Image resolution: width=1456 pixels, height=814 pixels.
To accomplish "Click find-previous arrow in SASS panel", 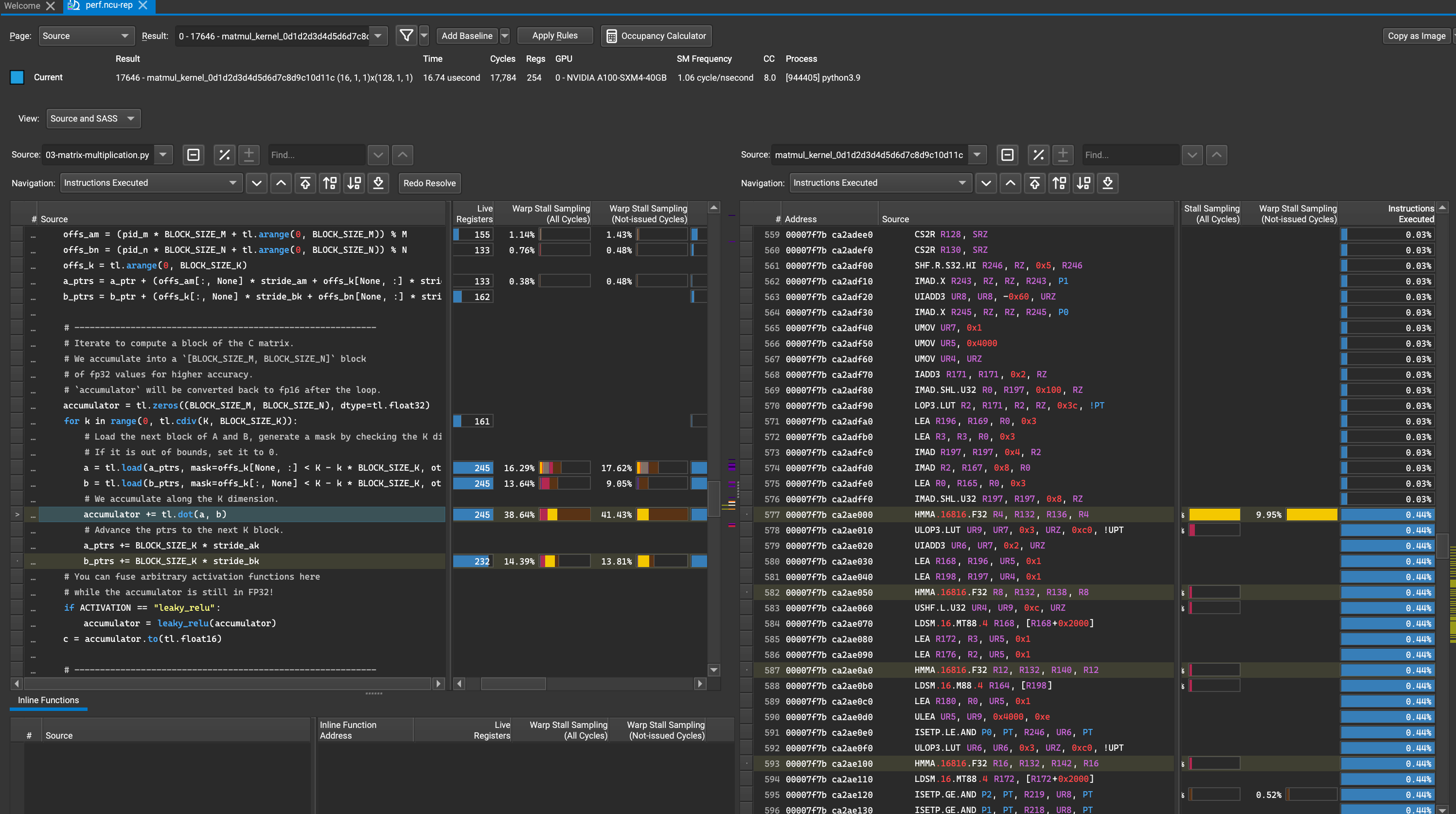I will click(x=1216, y=155).
